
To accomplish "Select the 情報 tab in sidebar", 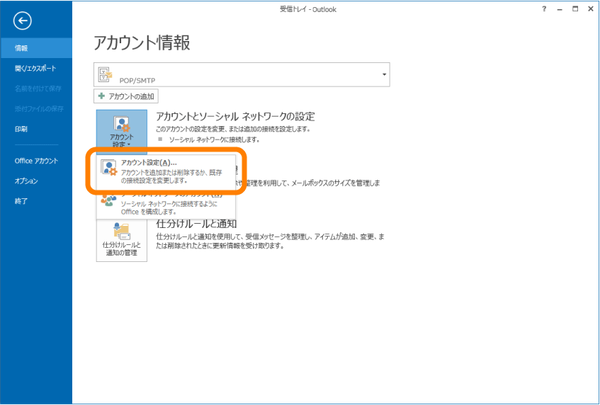I will pos(36,48).
